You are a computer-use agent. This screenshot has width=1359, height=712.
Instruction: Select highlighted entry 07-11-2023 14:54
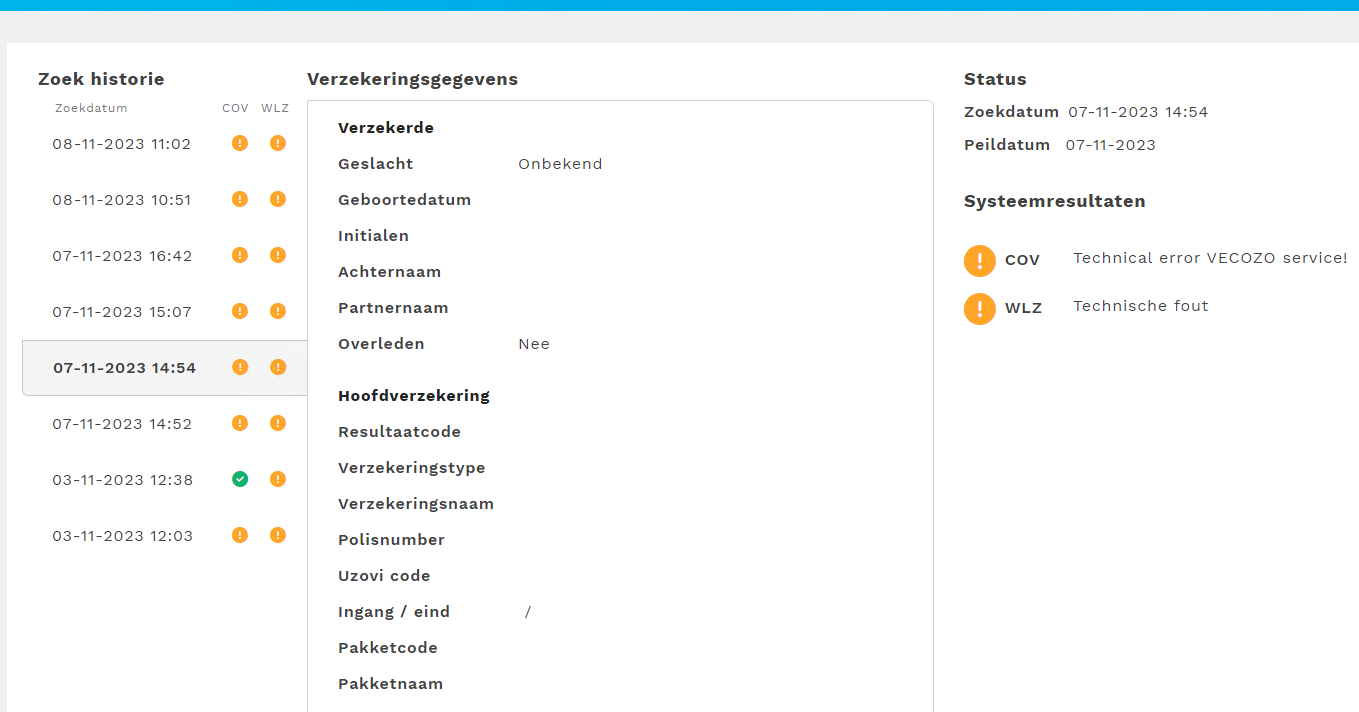tap(124, 368)
